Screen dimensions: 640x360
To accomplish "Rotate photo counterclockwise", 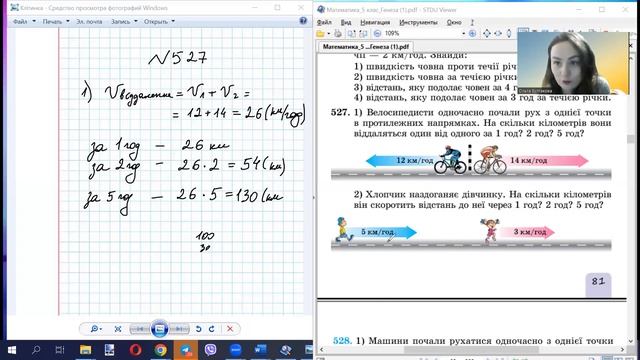I will coord(198,329).
